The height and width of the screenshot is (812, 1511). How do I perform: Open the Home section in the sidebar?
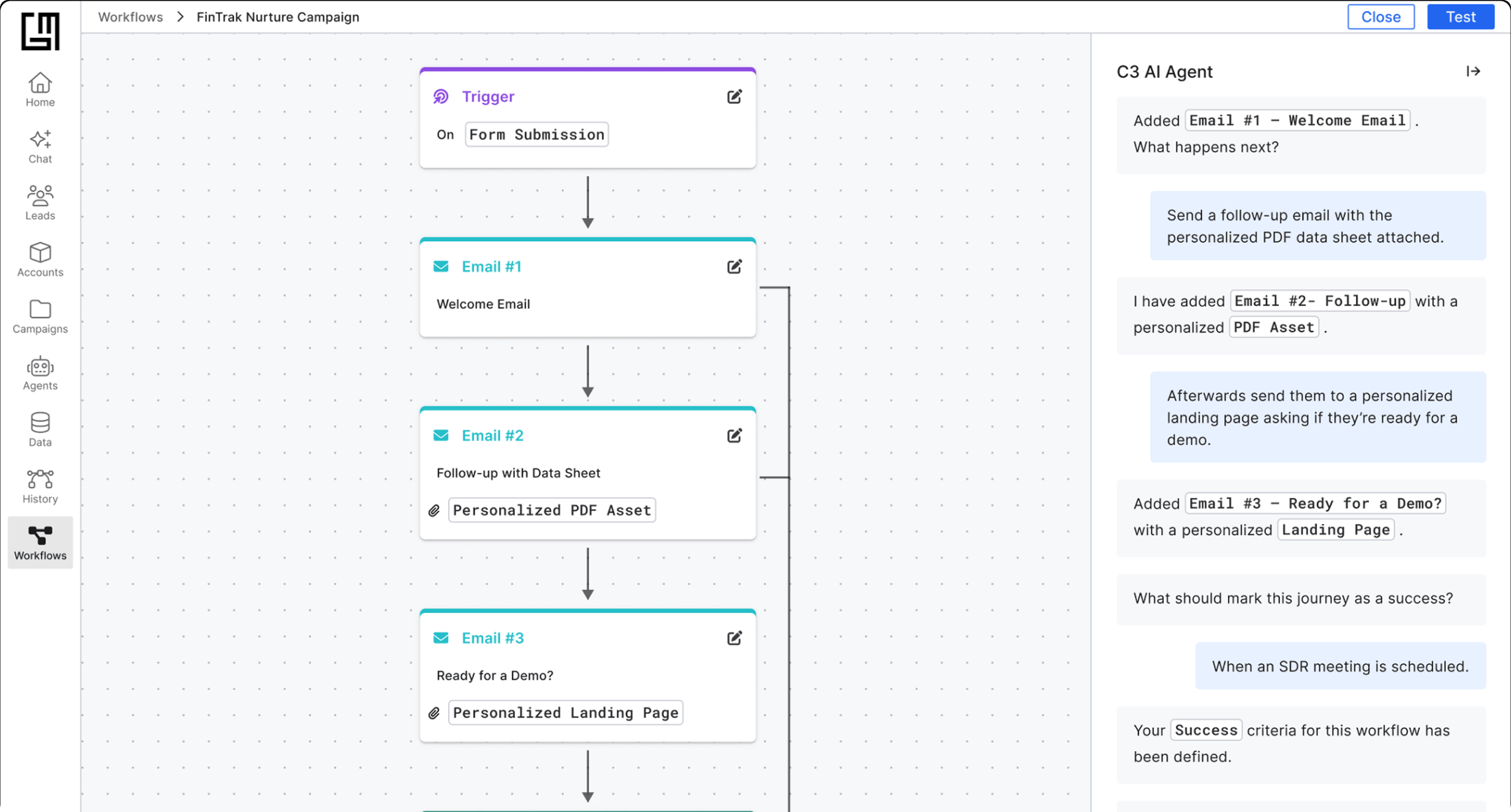(40, 89)
